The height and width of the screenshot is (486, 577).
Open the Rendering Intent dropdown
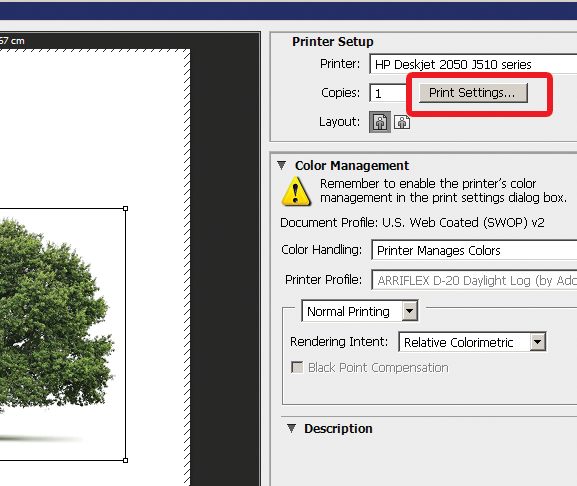tap(472, 342)
